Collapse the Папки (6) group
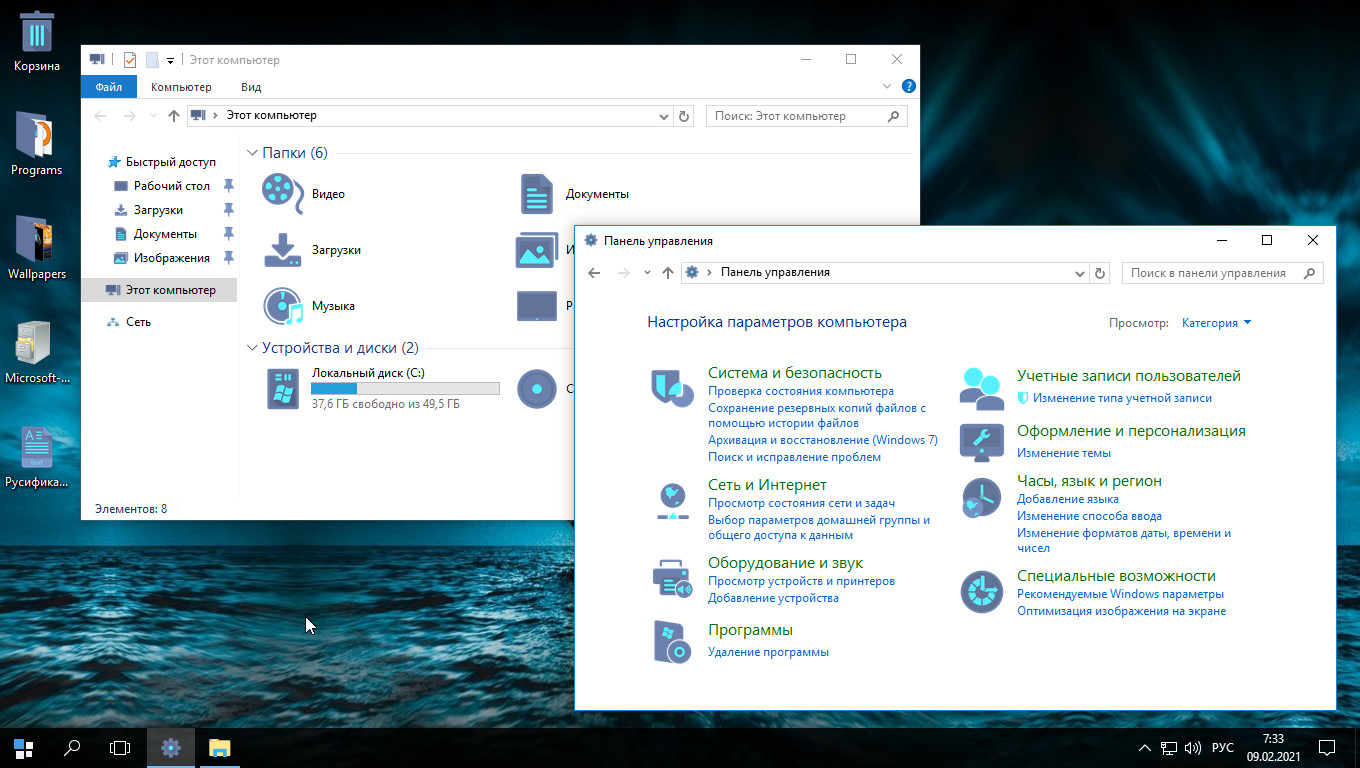This screenshot has width=1360, height=768. (x=252, y=153)
